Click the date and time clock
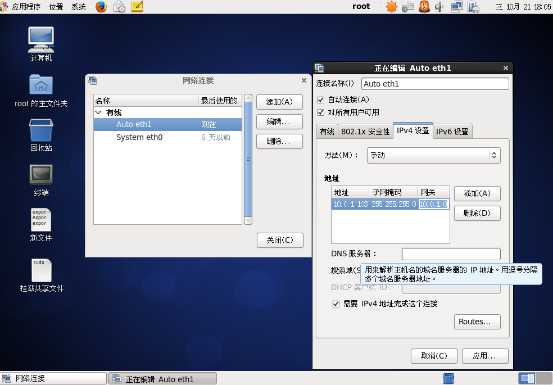Image resolution: width=553 pixels, height=385 pixels. click(x=523, y=6)
